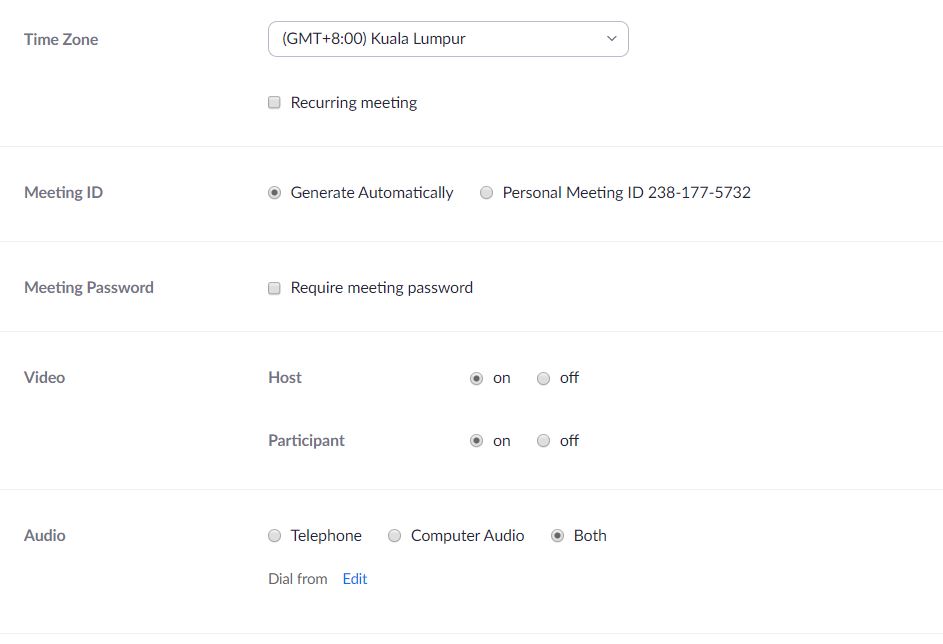Open the Time Zone dropdown
The image size is (943, 644).
[x=448, y=39]
